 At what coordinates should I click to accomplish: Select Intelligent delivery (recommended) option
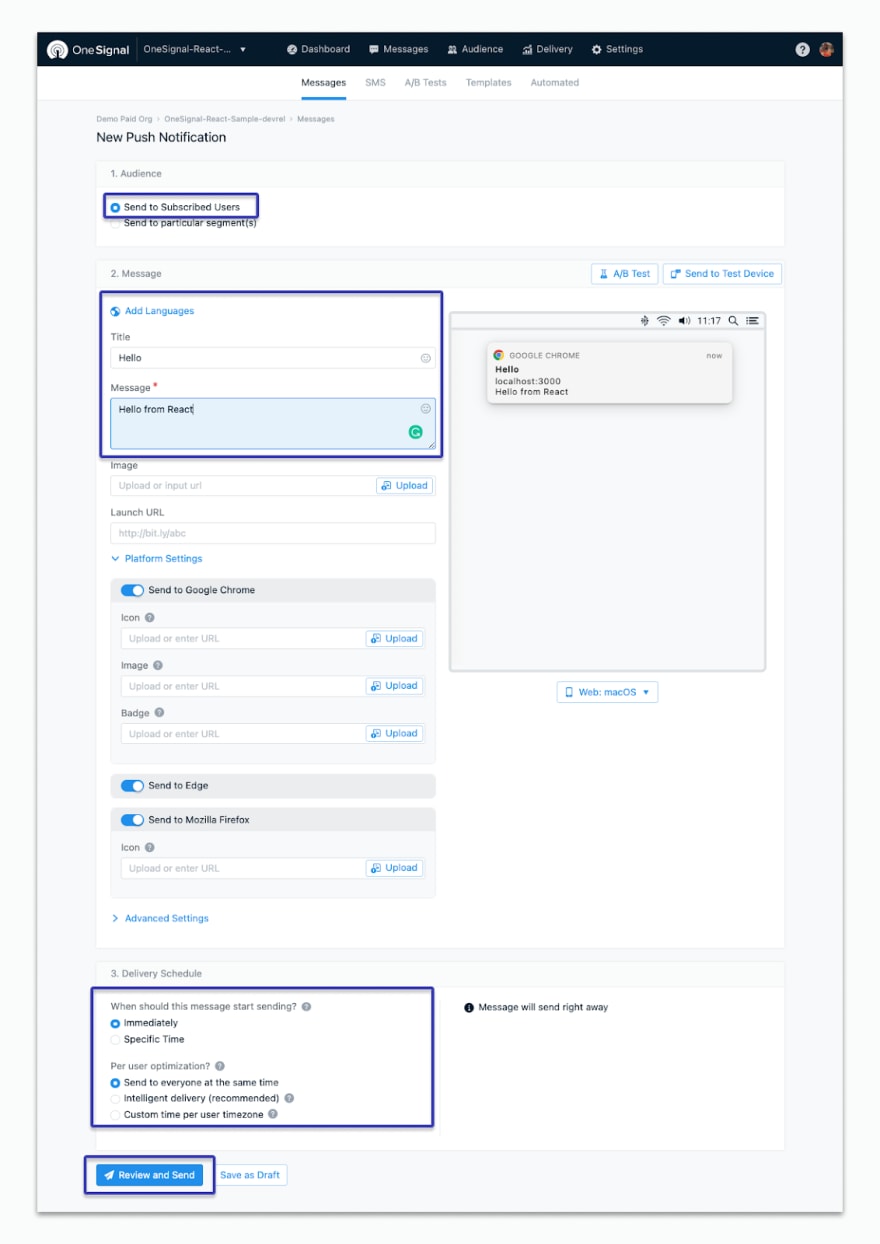116,1098
